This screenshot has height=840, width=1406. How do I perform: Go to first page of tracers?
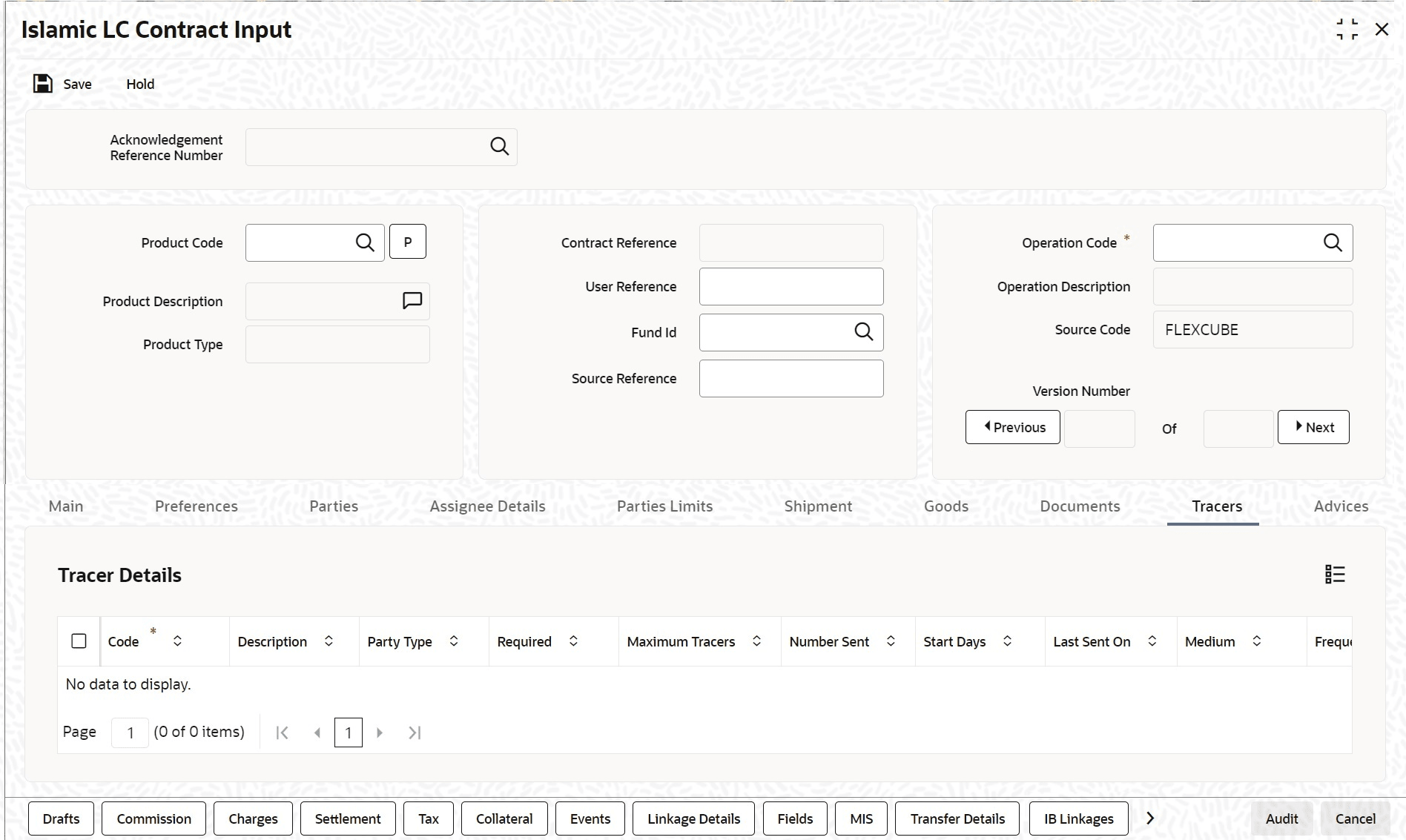[282, 732]
